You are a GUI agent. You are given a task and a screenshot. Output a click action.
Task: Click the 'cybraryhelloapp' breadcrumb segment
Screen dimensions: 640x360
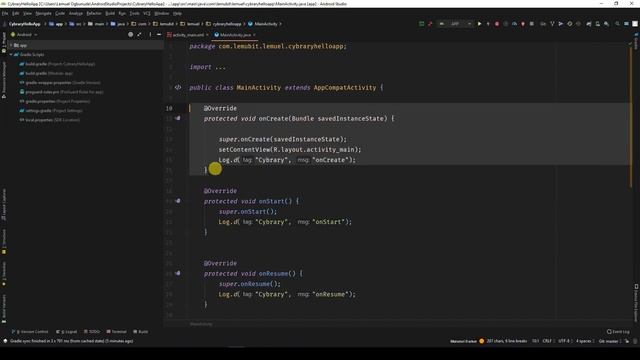click(224, 24)
